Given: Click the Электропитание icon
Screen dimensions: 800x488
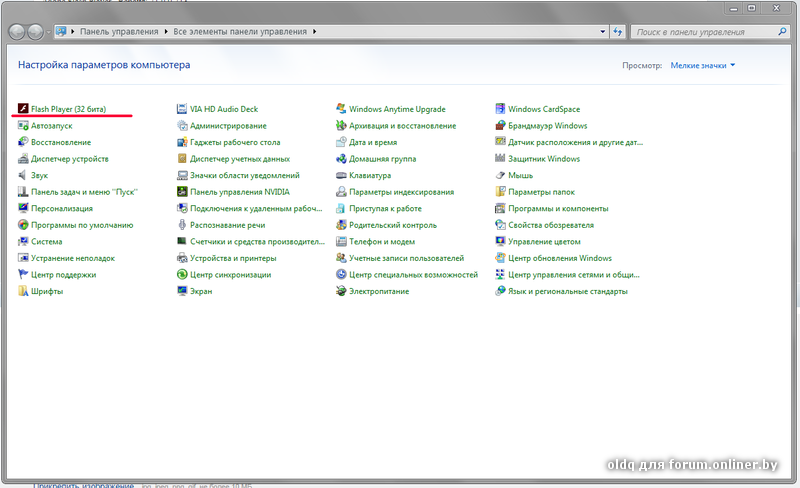Looking at the screenshot, I should (x=341, y=291).
